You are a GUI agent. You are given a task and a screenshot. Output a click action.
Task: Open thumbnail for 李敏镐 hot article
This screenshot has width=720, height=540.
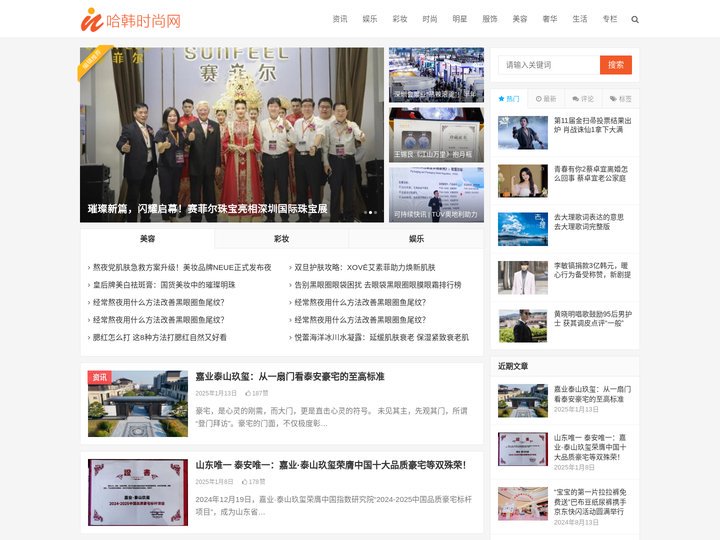coord(523,278)
